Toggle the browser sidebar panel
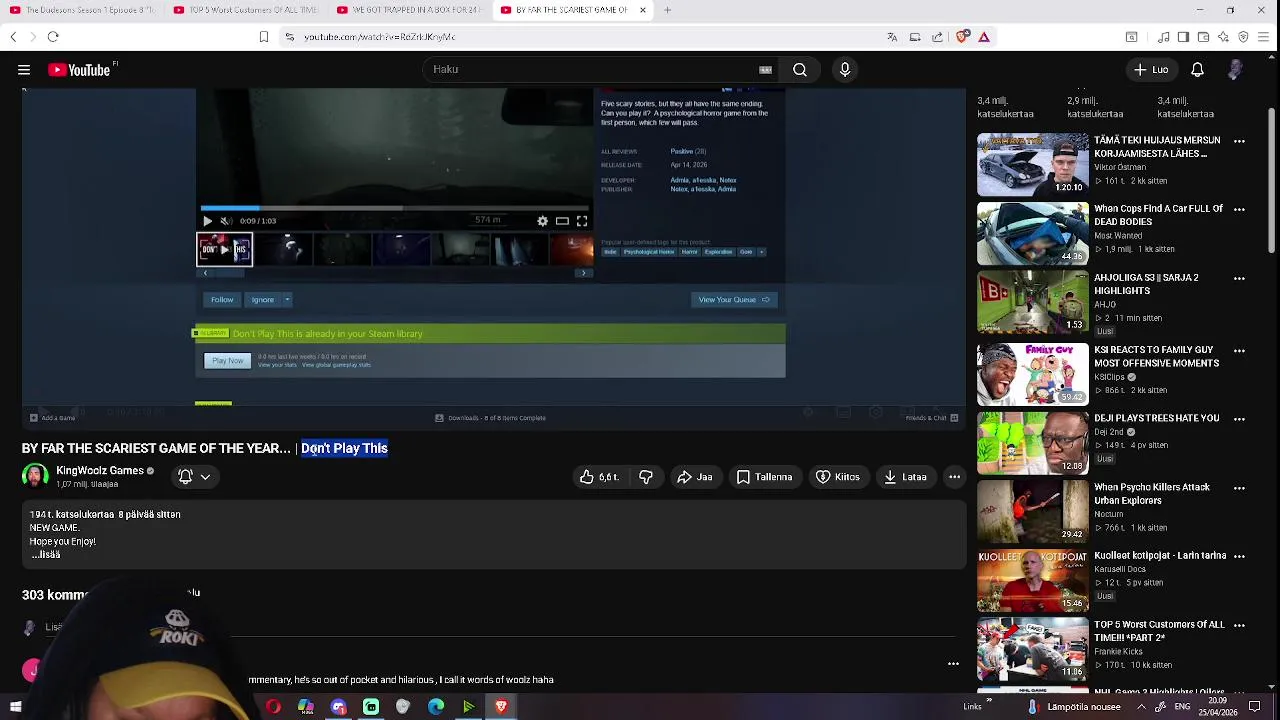1280x720 pixels. click(1183, 37)
